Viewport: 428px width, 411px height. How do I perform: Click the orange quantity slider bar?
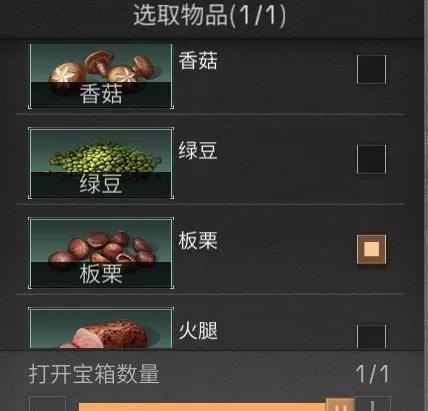(202, 407)
